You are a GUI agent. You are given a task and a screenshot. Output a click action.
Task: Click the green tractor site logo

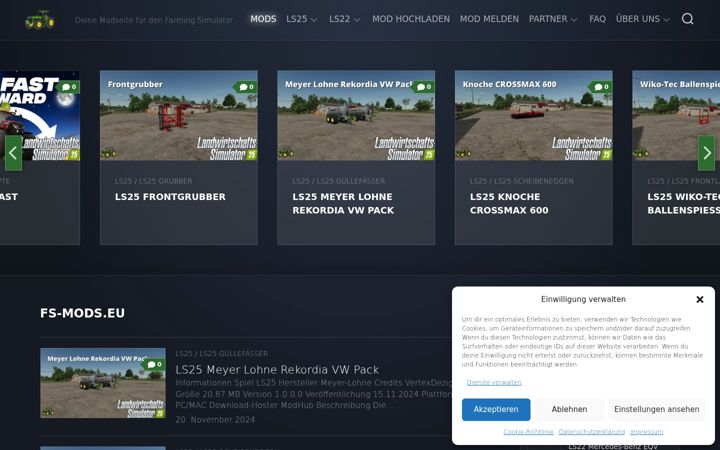click(40, 20)
